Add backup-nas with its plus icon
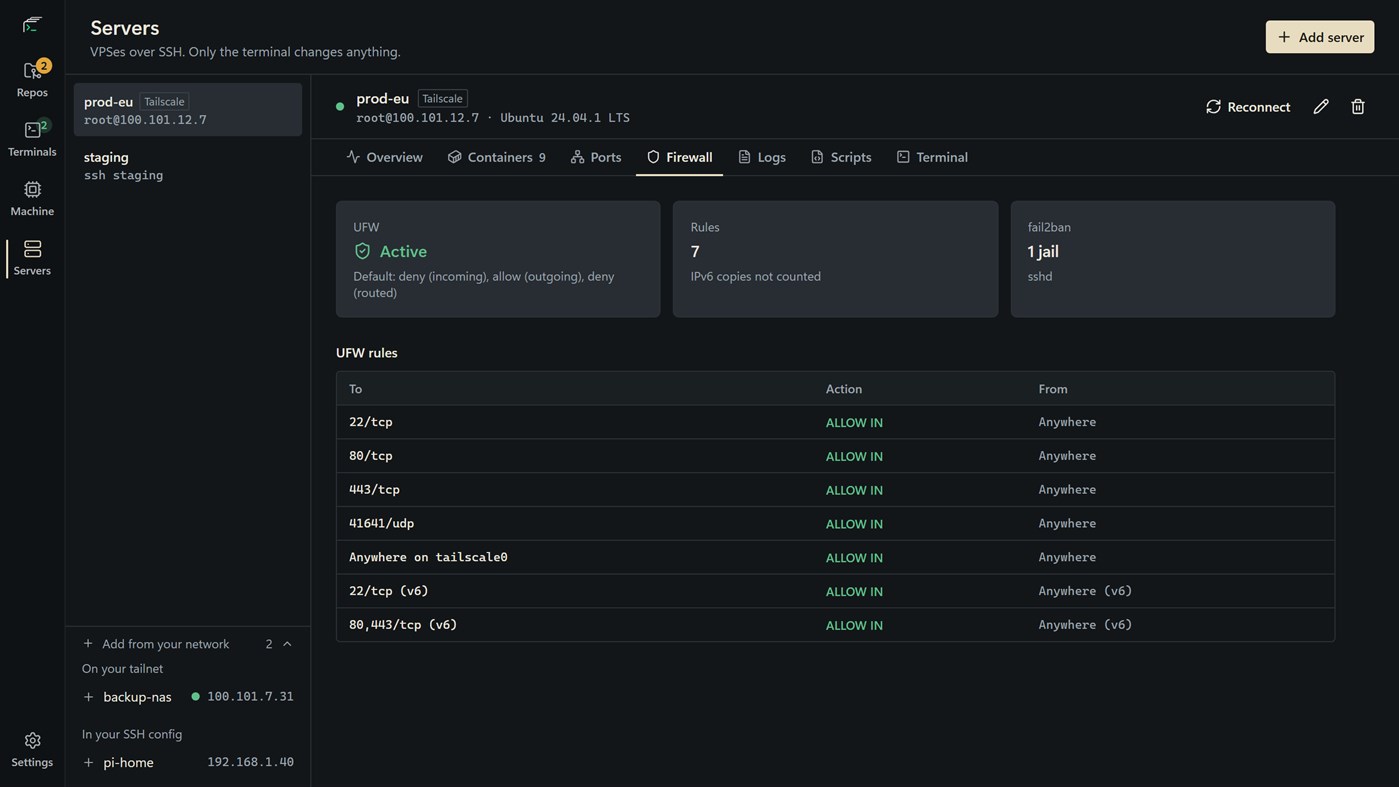The width and height of the screenshot is (1399, 787). click(88, 697)
